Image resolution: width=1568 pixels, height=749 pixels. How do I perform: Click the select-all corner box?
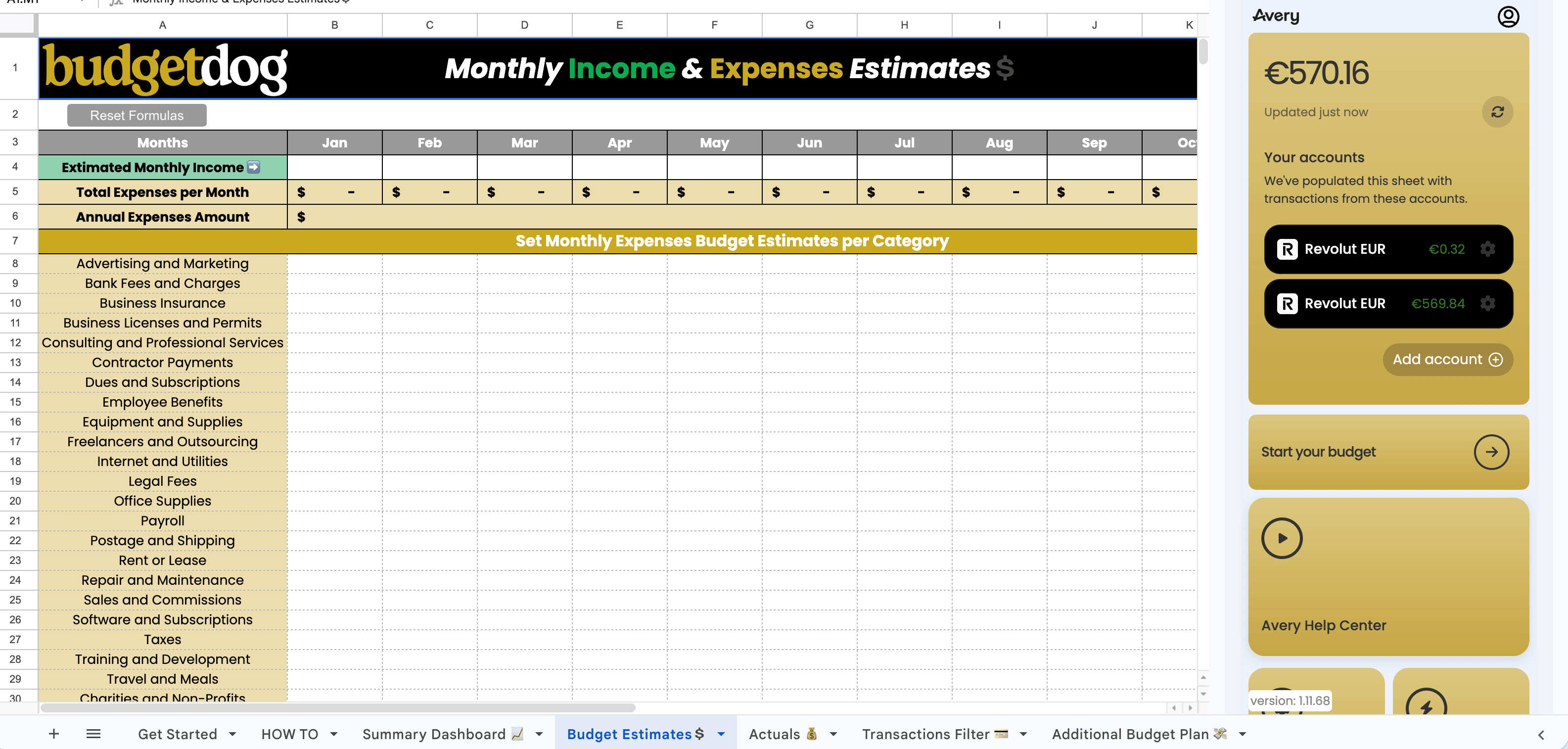pos(18,25)
